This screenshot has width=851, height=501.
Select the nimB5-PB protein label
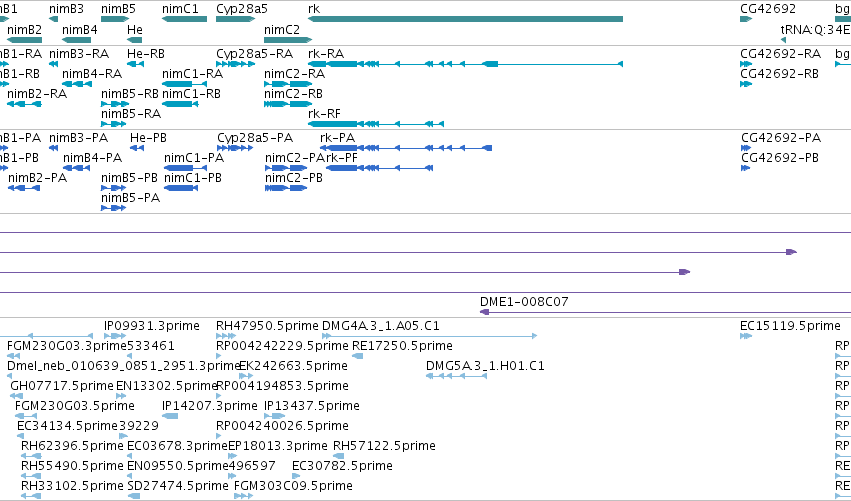tap(129, 178)
